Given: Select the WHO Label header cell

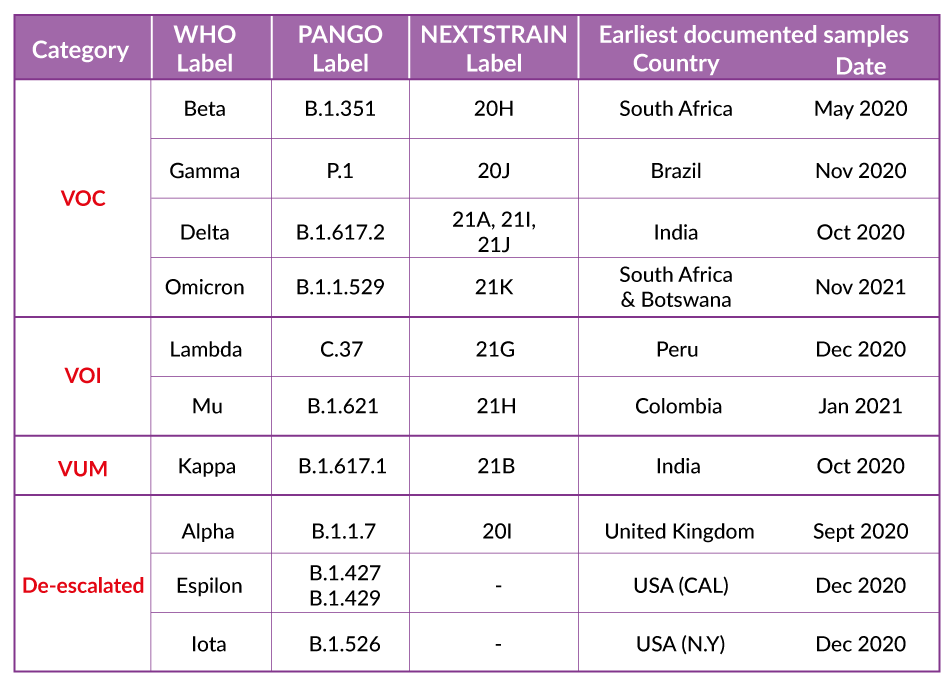Looking at the screenshot, I should 204,49.
